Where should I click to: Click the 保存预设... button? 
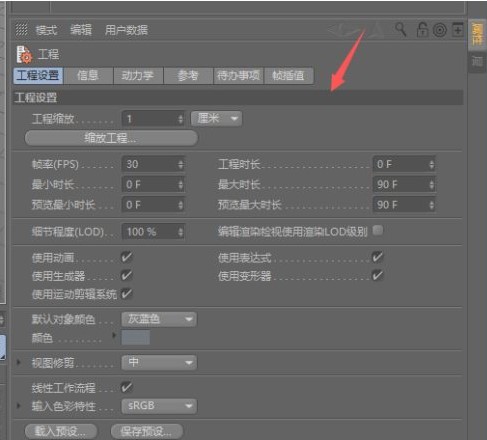(147, 432)
